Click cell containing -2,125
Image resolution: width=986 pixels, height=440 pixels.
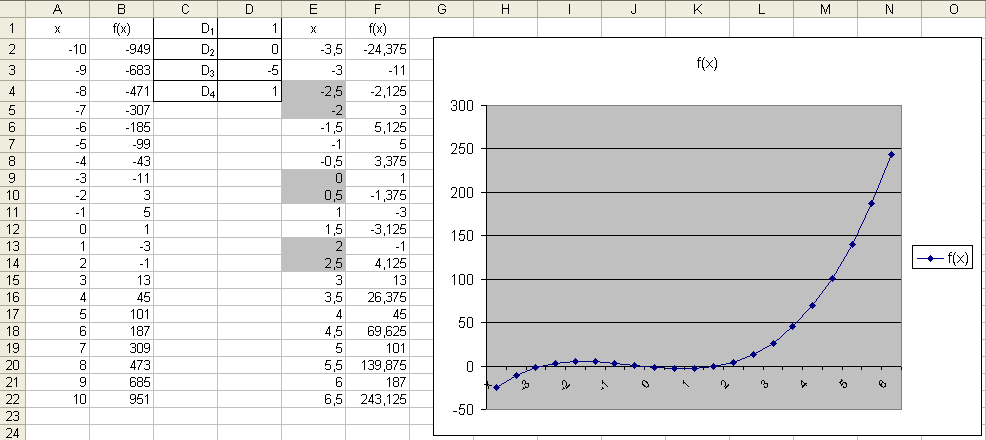[x=377, y=91]
